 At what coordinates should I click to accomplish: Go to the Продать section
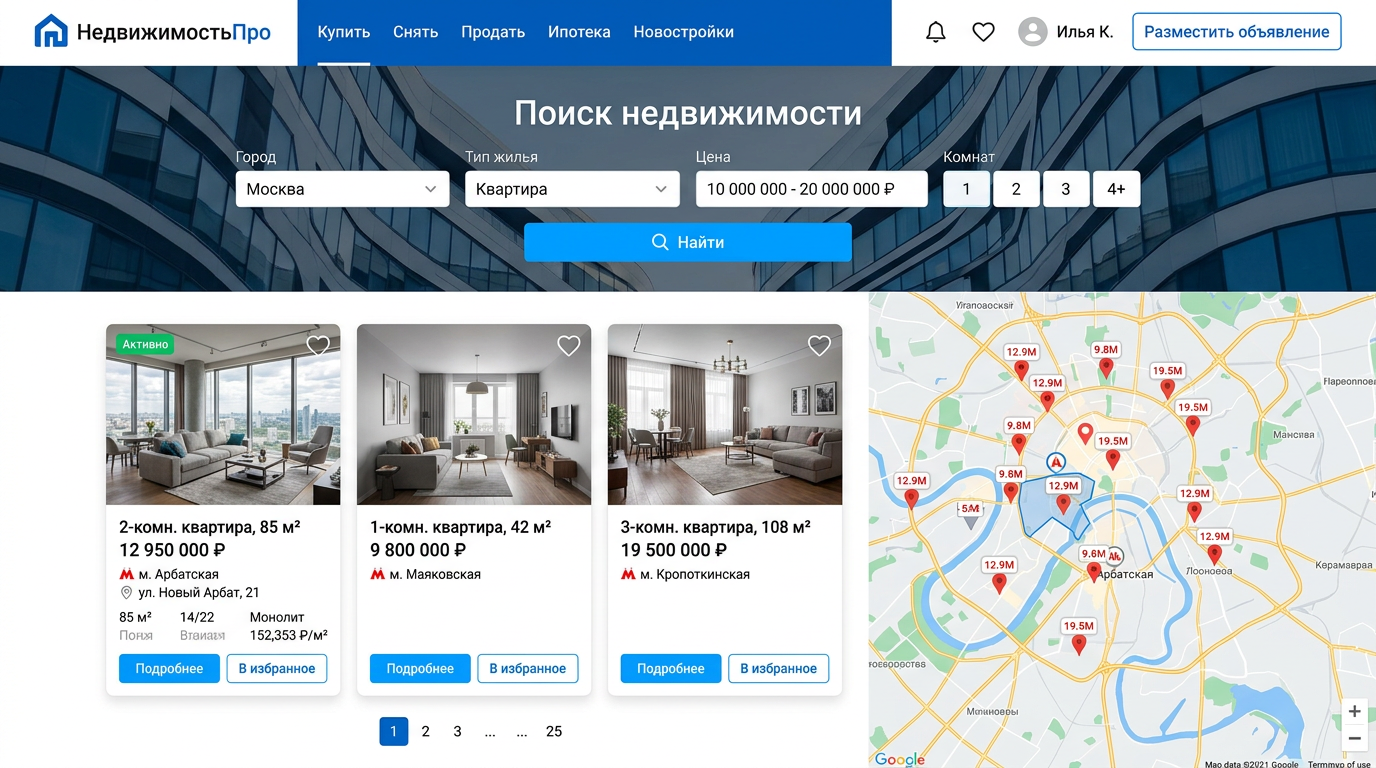493,32
